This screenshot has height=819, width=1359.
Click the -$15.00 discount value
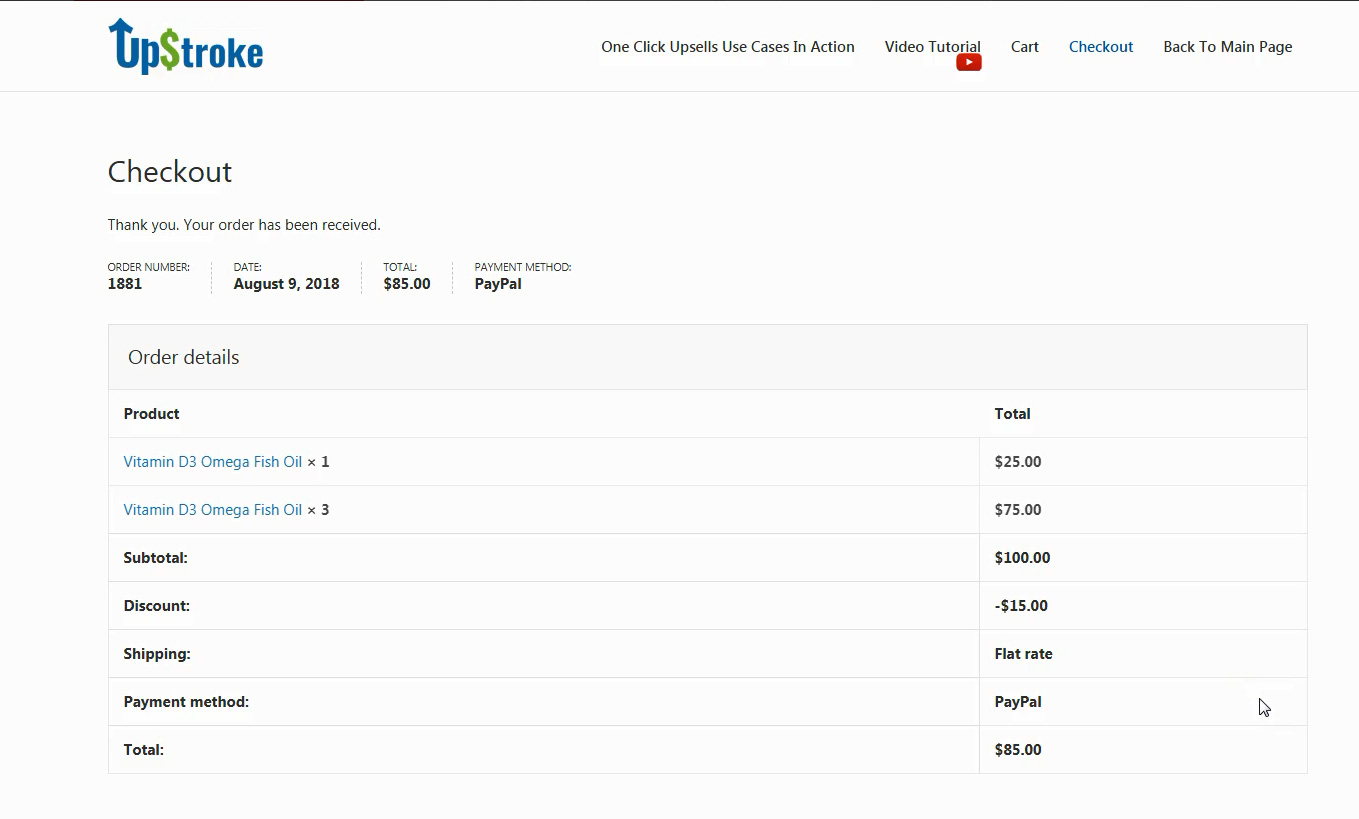1021,606
